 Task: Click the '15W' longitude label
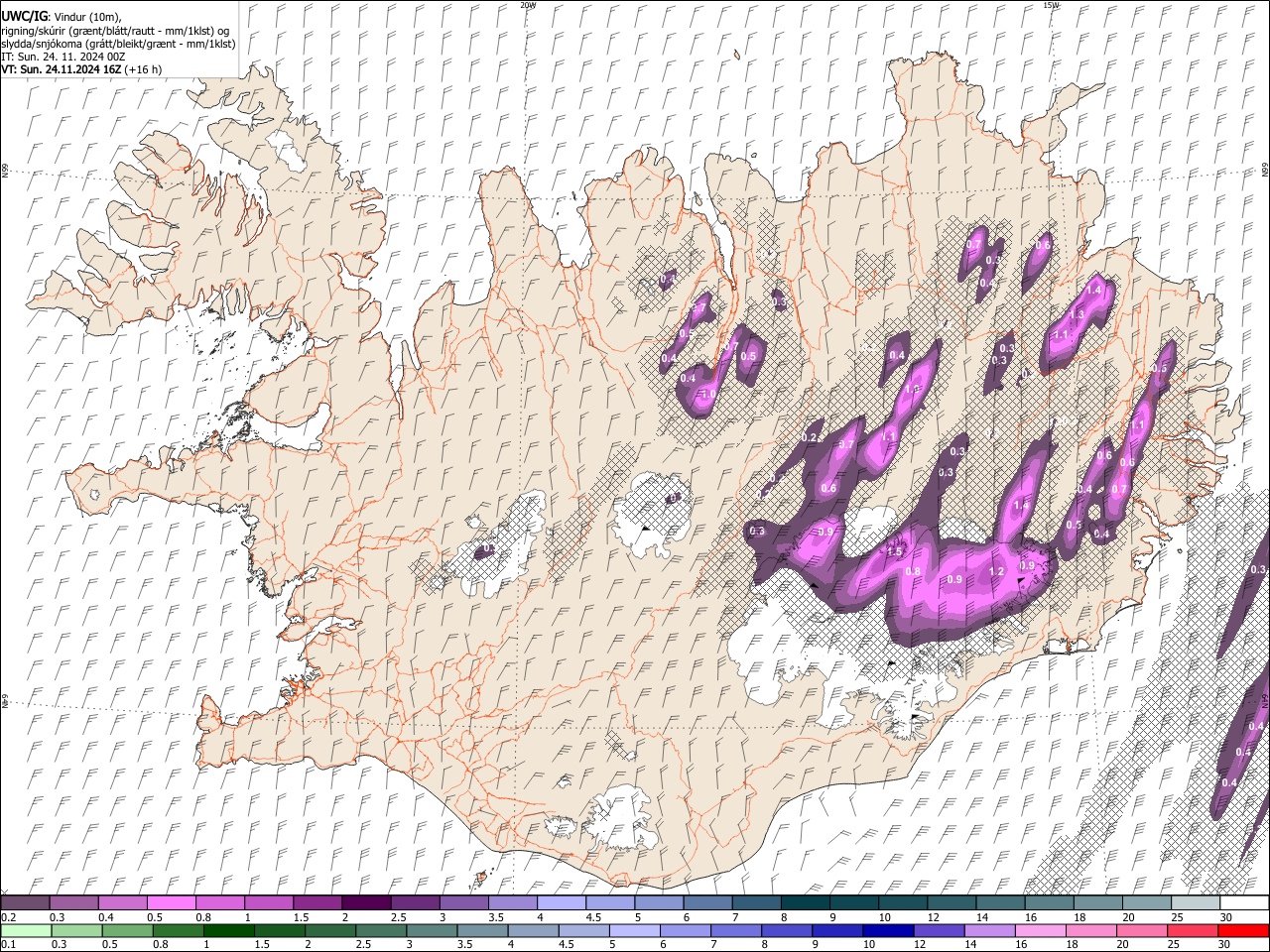(x=1052, y=5)
